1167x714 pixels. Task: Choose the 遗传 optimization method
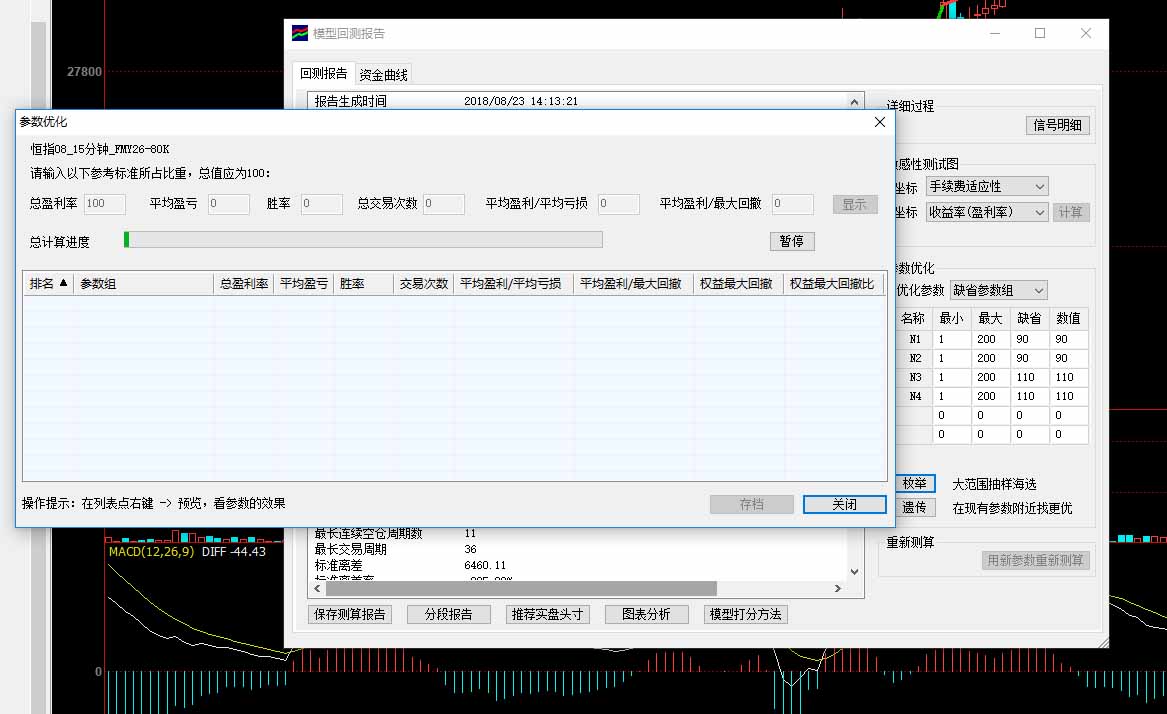pos(914,508)
